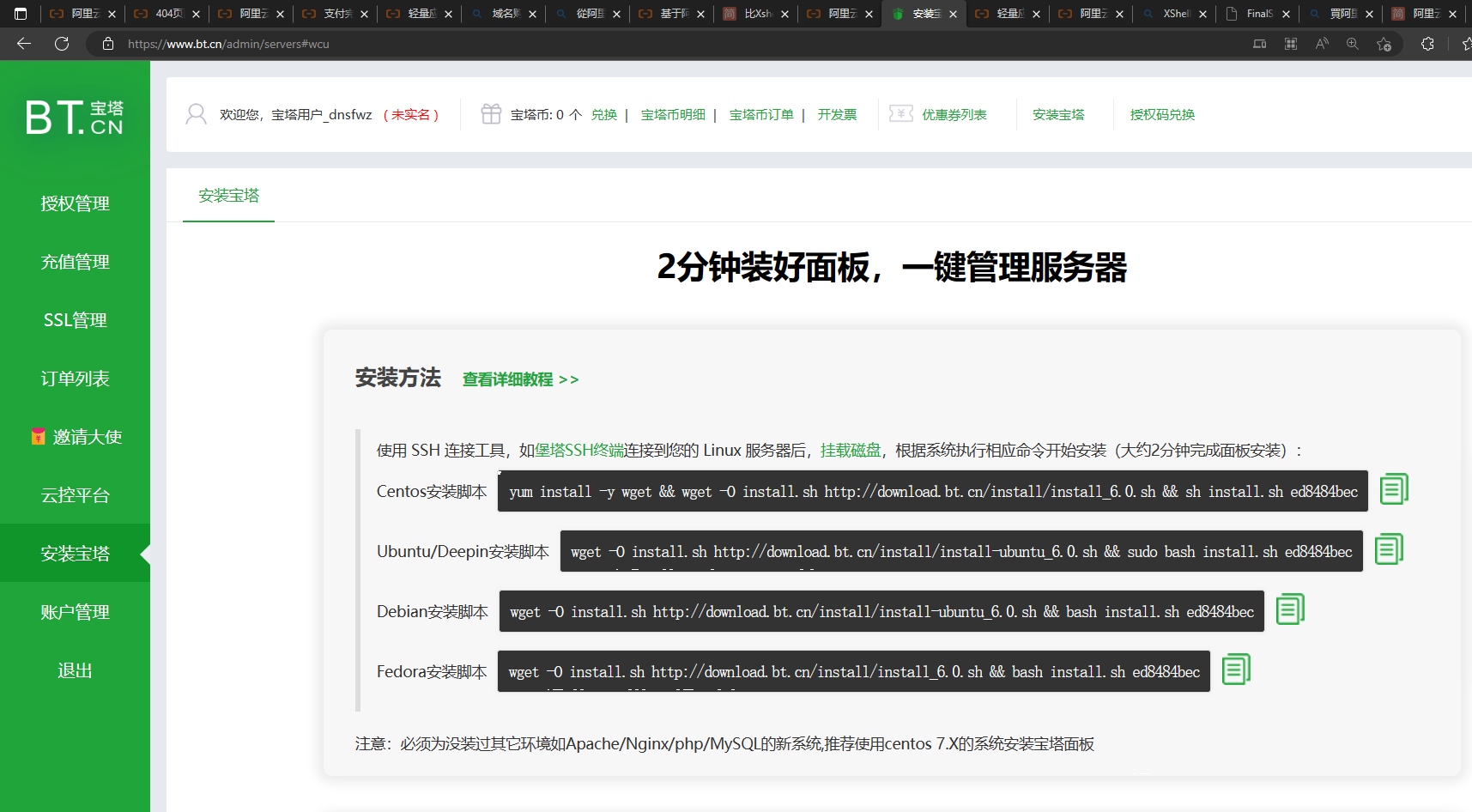The height and width of the screenshot is (812, 1472).
Task: Click 退出 to log out
Action: pyautogui.click(x=75, y=670)
